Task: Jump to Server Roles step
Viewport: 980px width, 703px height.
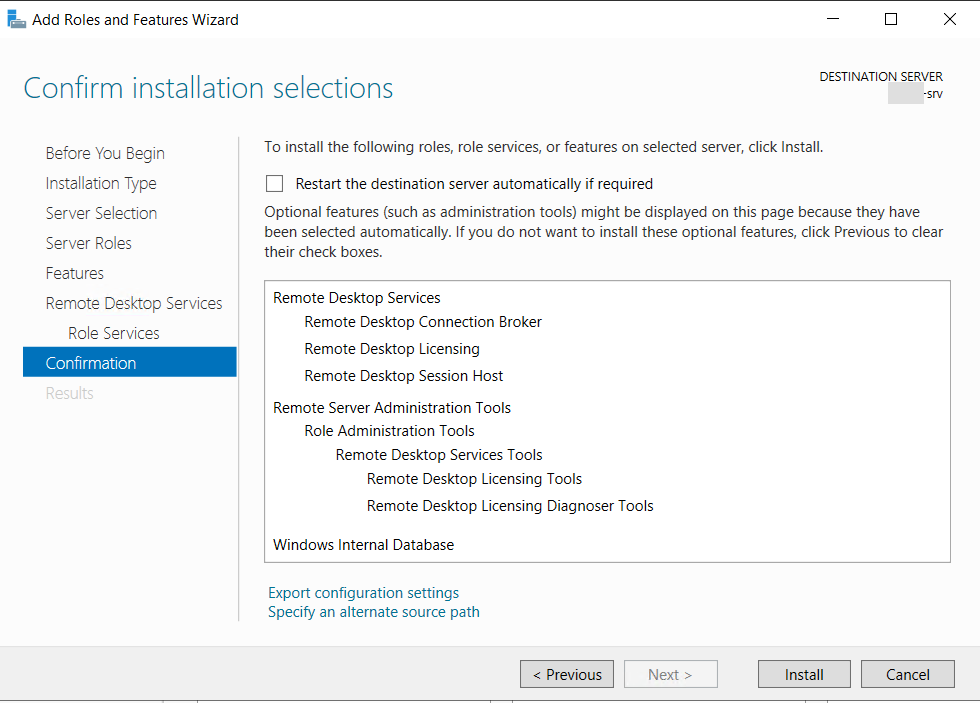Action: coord(89,243)
